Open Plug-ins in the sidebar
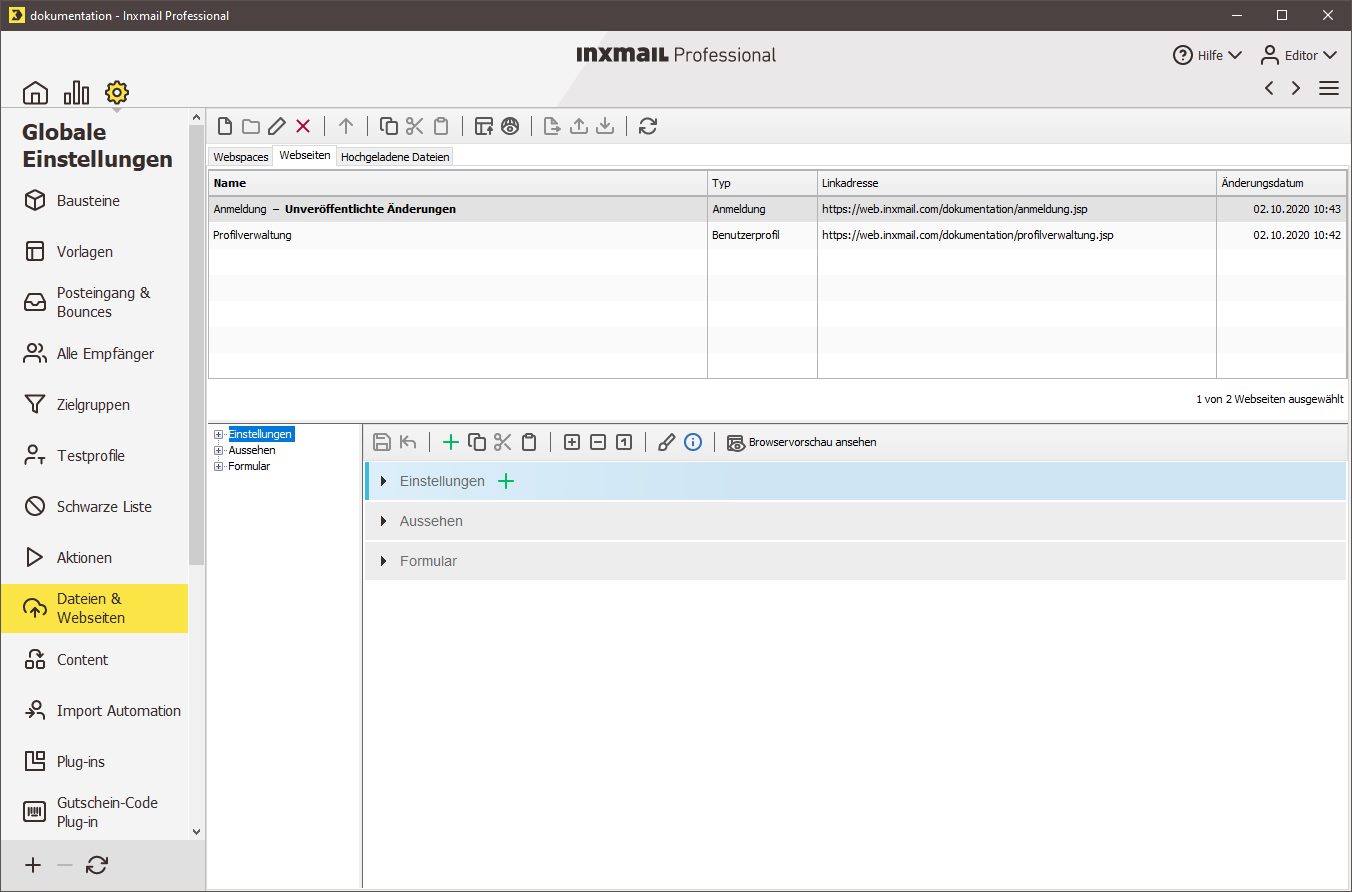The height and width of the screenshot is (892, 1352). pyautogui.click(x=94, y=762)
